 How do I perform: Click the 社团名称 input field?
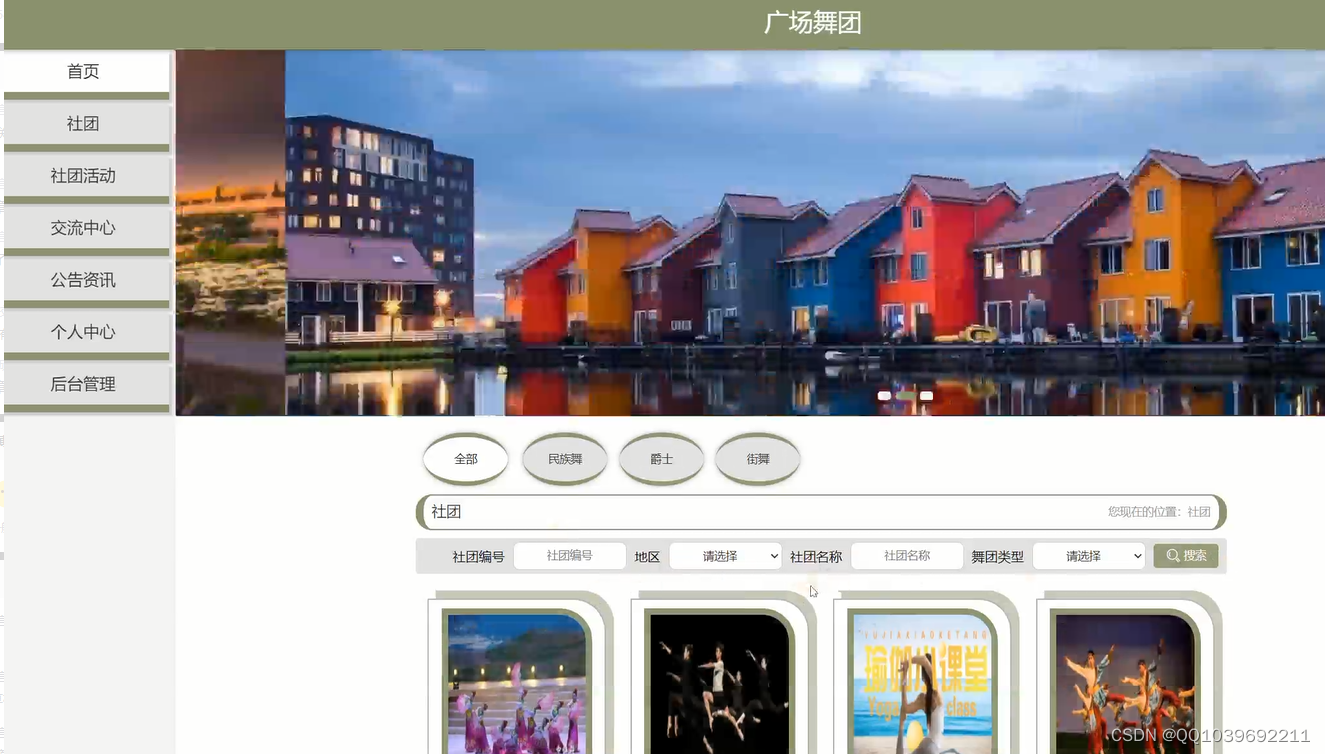pyautogui.click(x=907, y=556)
